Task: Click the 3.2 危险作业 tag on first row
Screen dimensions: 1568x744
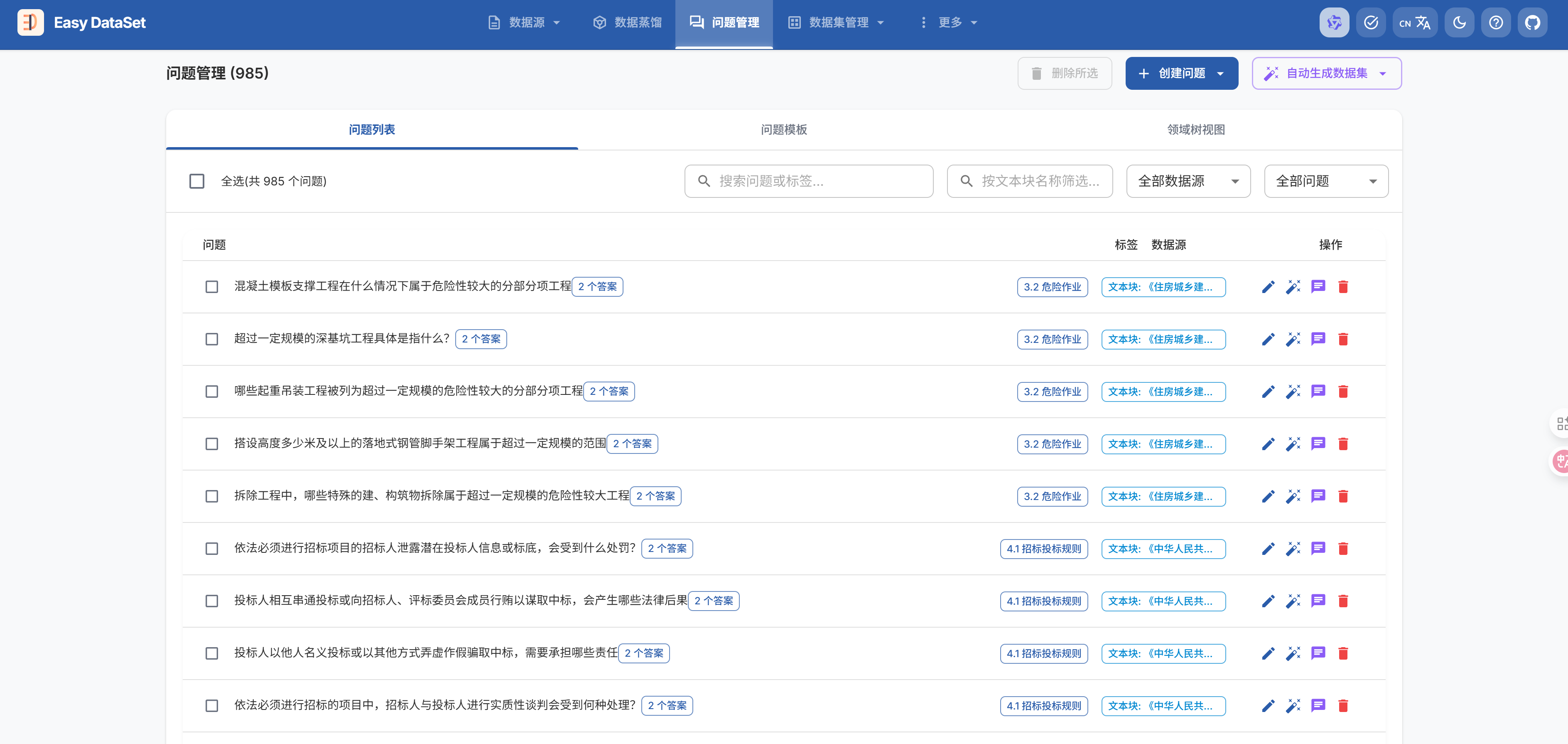Action: coord(1052,286)
